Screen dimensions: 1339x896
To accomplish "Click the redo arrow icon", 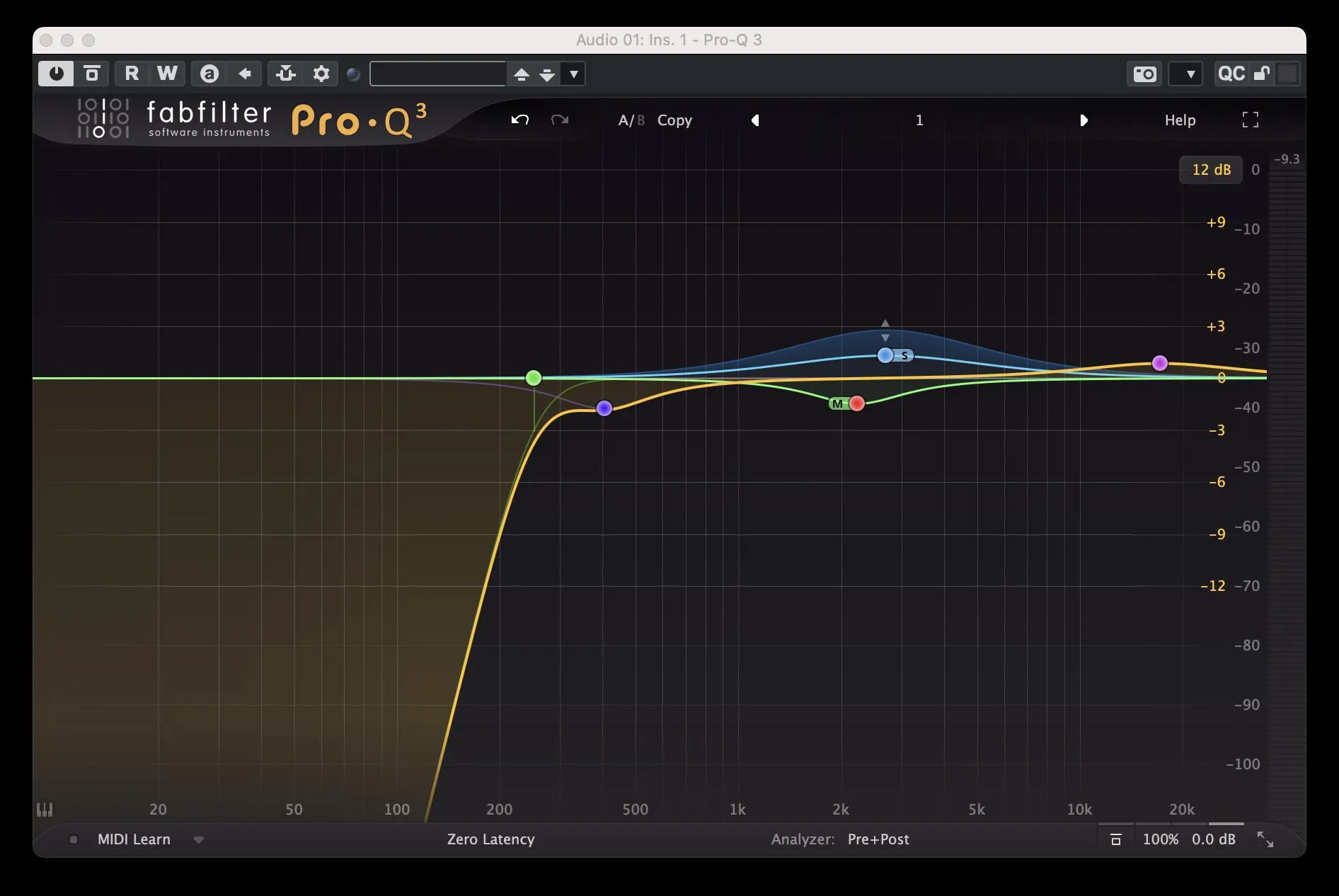I will (560, 120).
